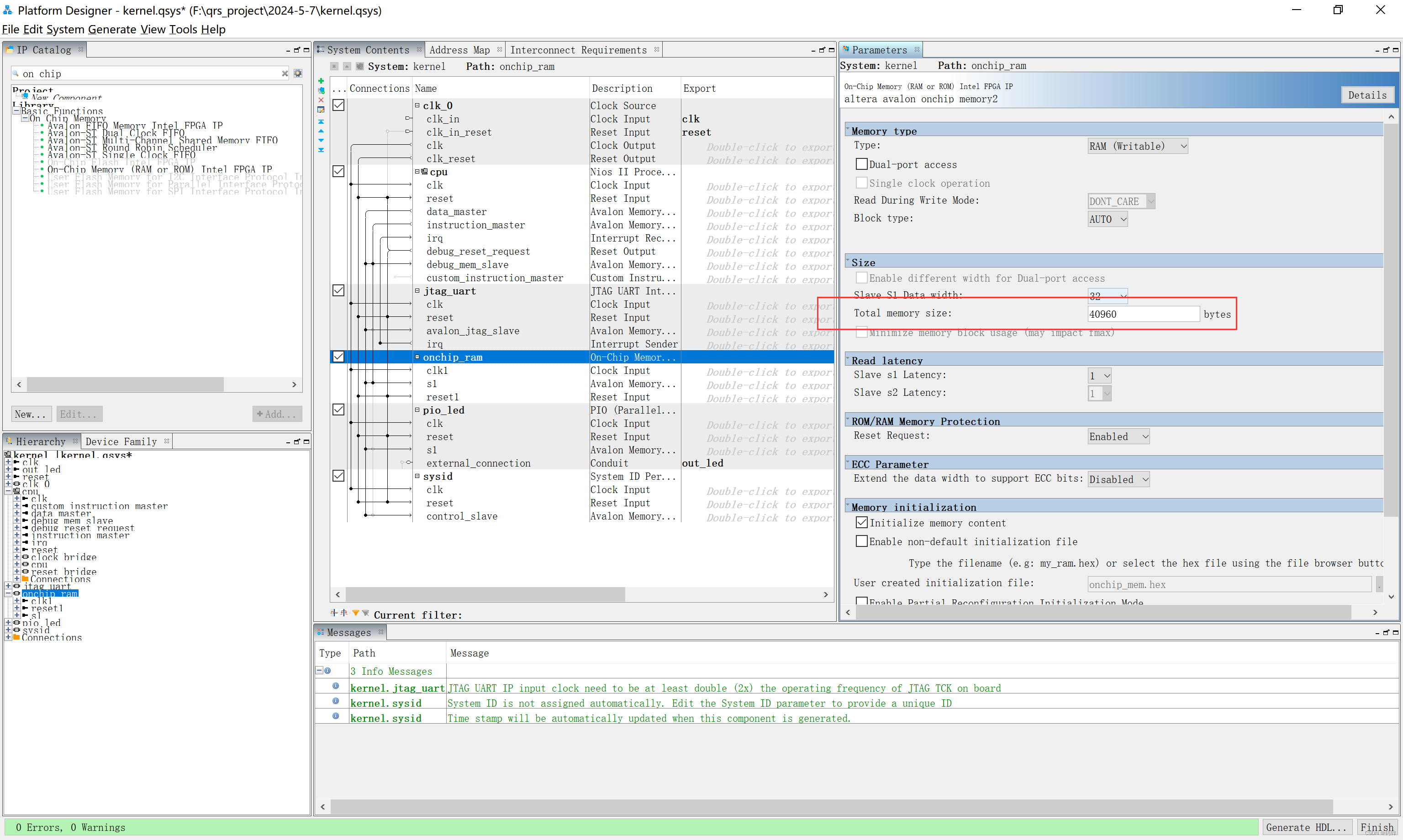Enable Dual-port access checkbox
Screen dimensions: 1403x840
point(861,164)
